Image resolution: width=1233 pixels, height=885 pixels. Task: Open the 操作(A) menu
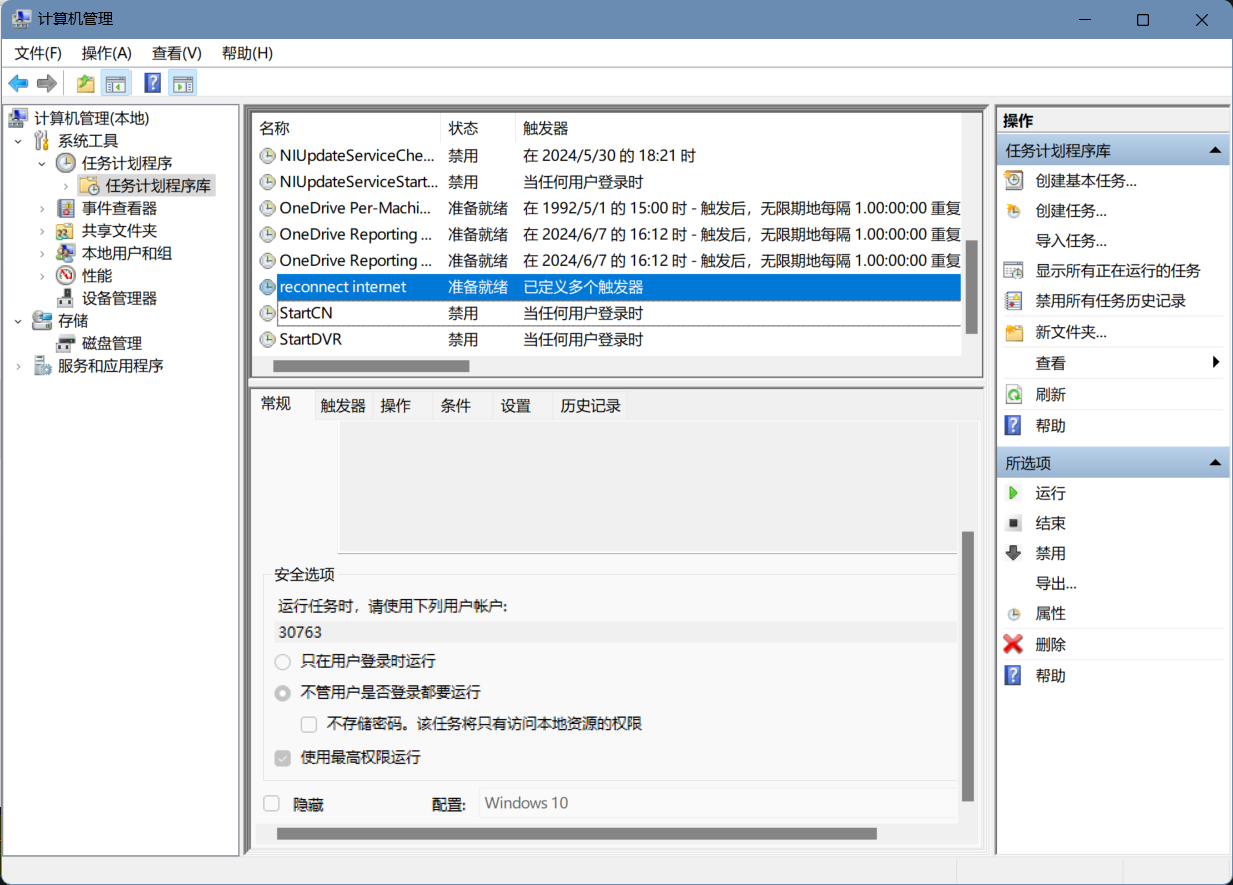[x=107, y=53]
